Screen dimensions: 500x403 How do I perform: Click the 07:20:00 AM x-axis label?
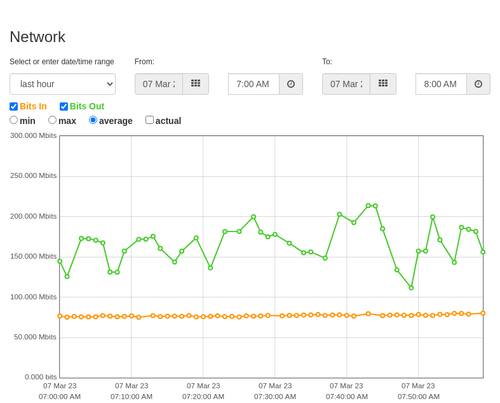(203, 397)
